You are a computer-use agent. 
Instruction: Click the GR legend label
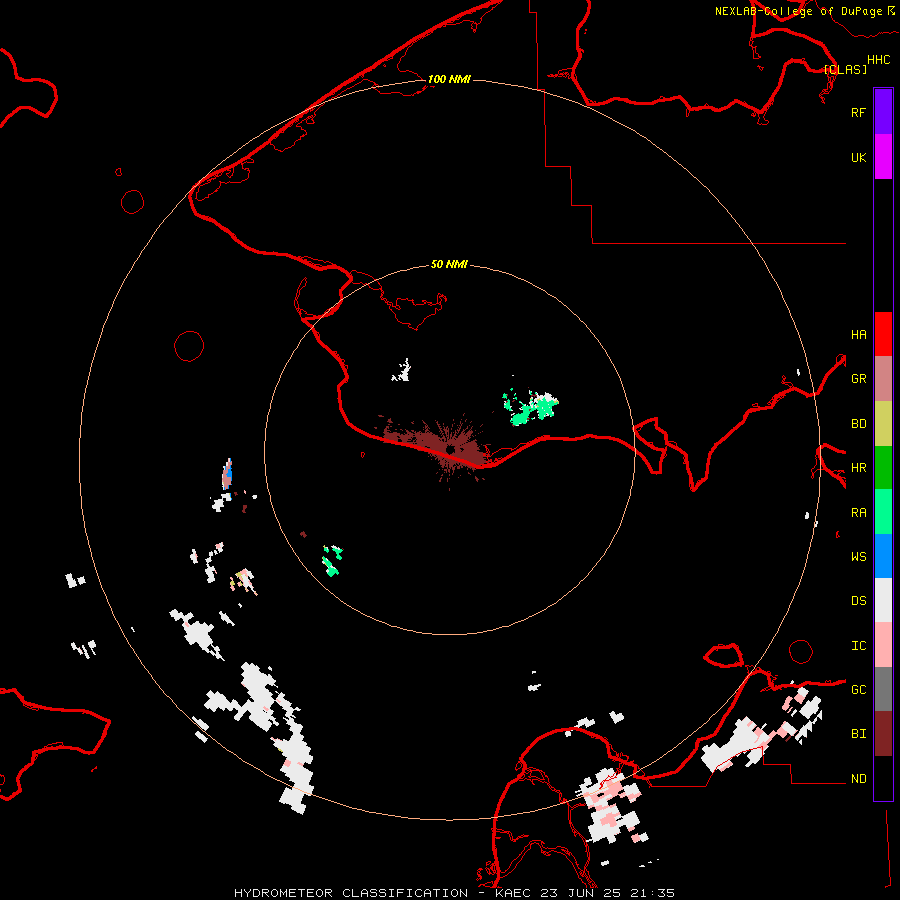(858, 378)
